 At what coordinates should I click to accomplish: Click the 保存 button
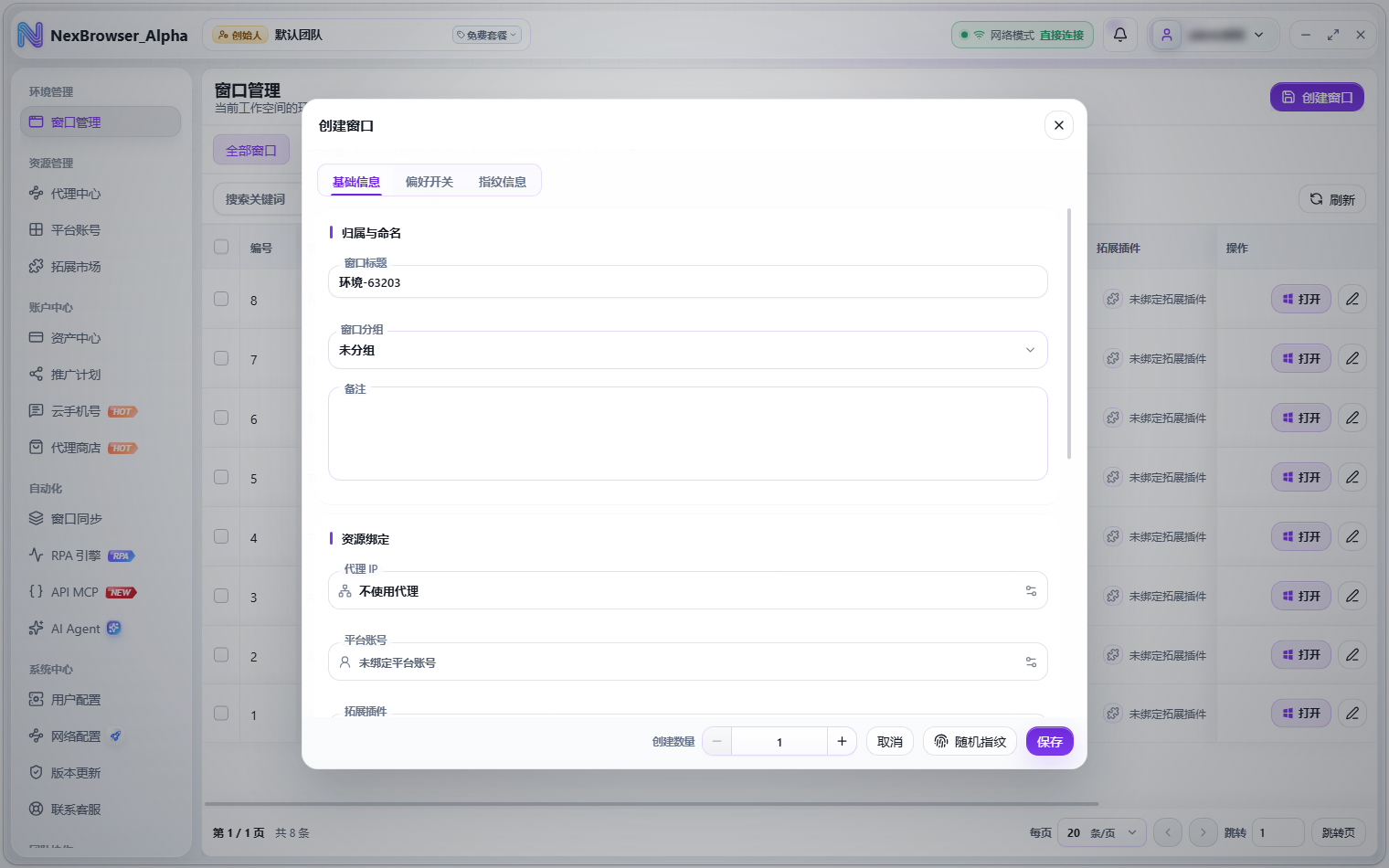point(1050,742)
